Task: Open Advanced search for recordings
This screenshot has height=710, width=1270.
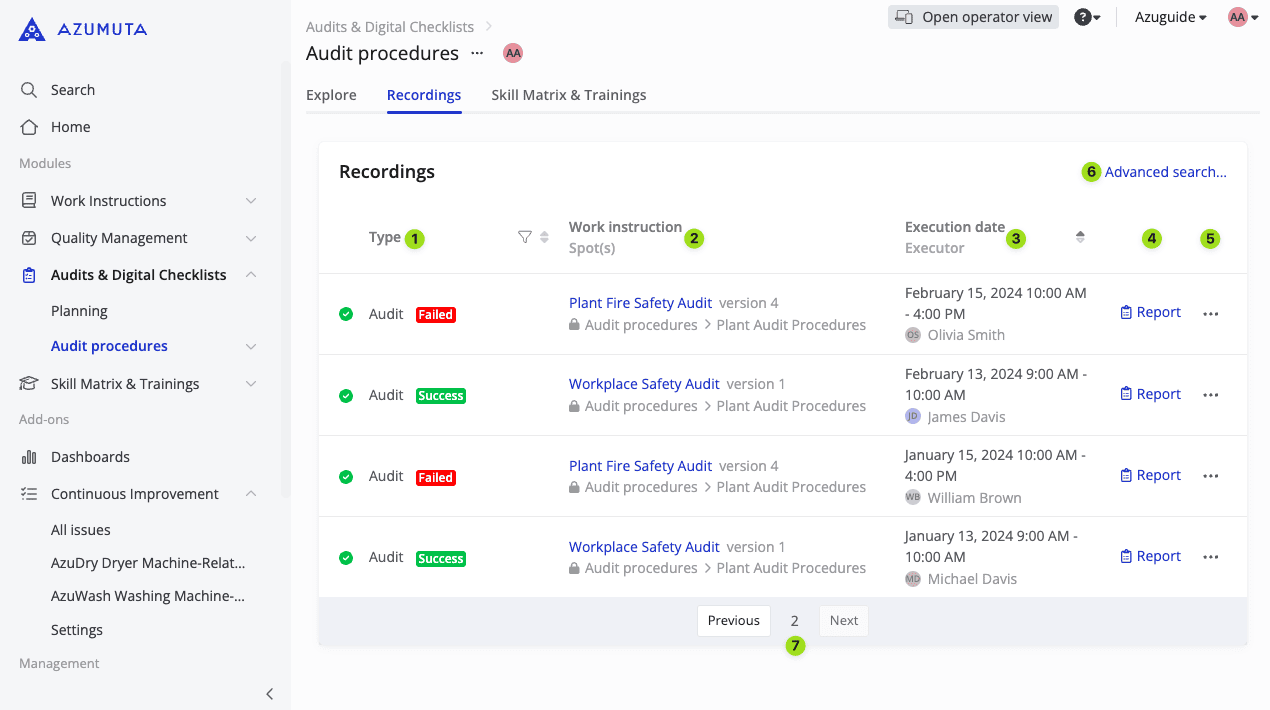Action: click(1165, 171)
